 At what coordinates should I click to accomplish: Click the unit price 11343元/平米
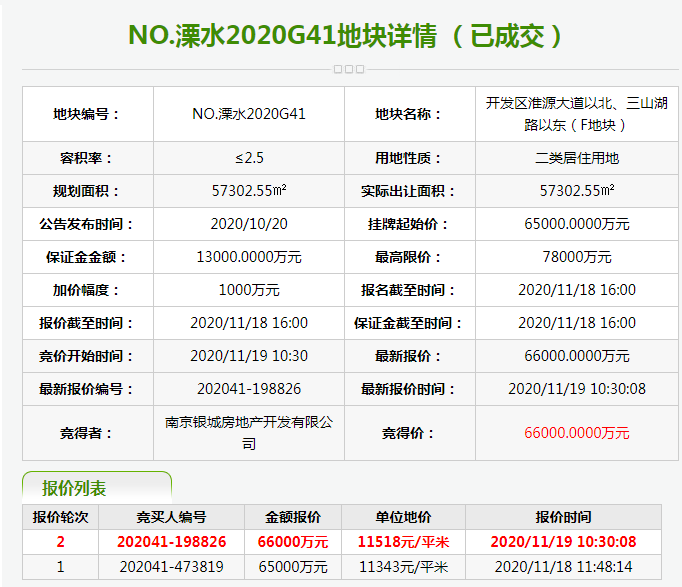coord(404,567)
